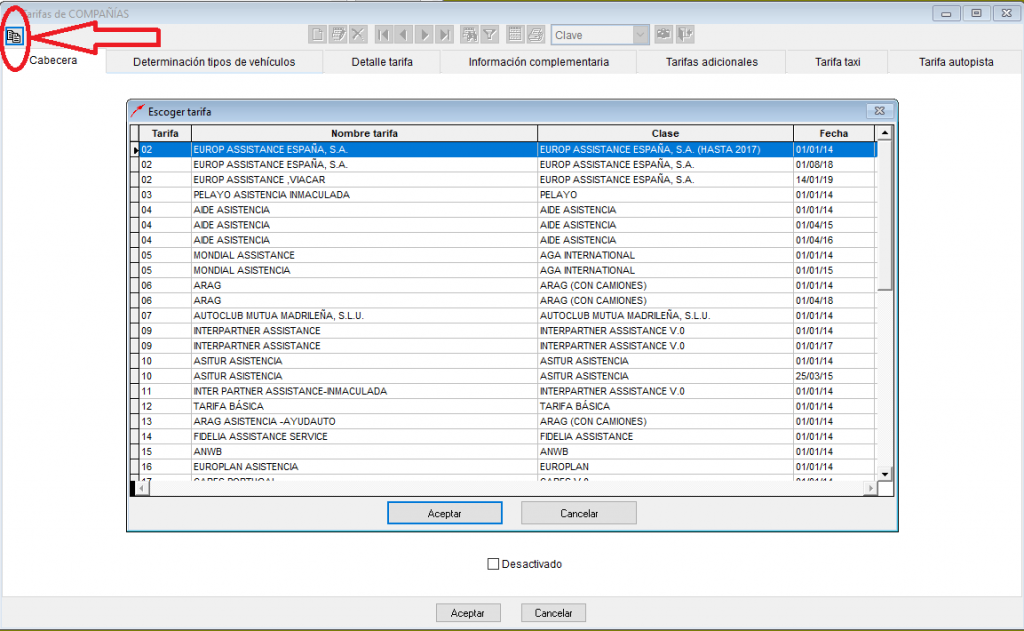1024x631 pixels.
Task: Click the filter funnel icon
Action: coord(490,35)
